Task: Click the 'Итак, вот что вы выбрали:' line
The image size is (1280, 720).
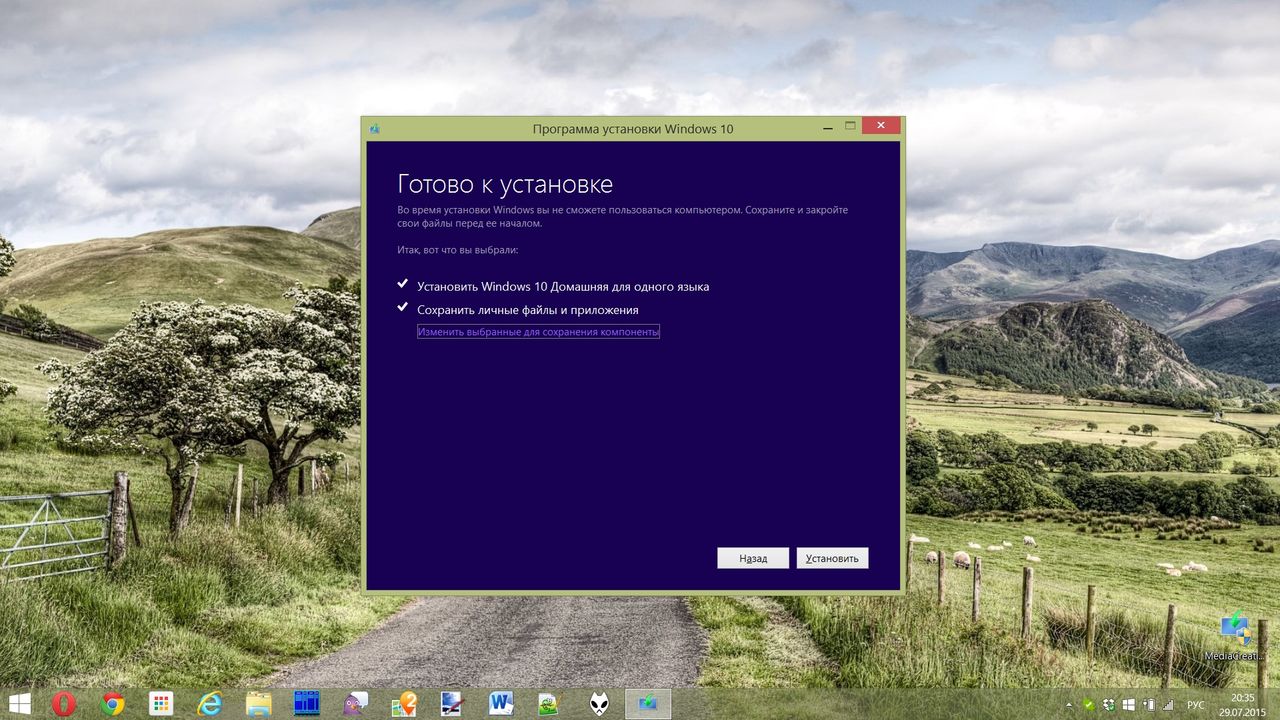Action: point(457,249)
